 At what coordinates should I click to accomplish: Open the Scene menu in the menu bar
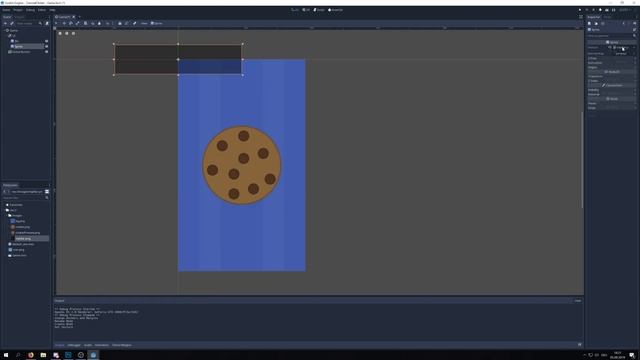click(x=6, y=10)
